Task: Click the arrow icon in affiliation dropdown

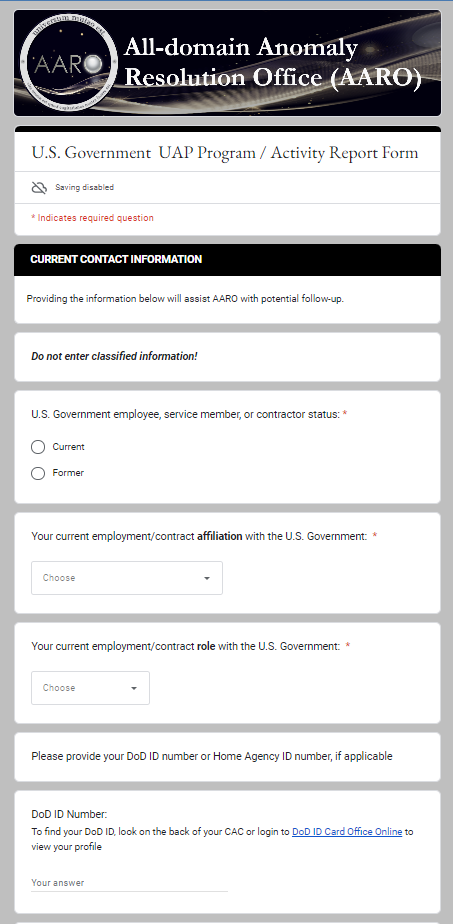Action: (x=207, y=578)
